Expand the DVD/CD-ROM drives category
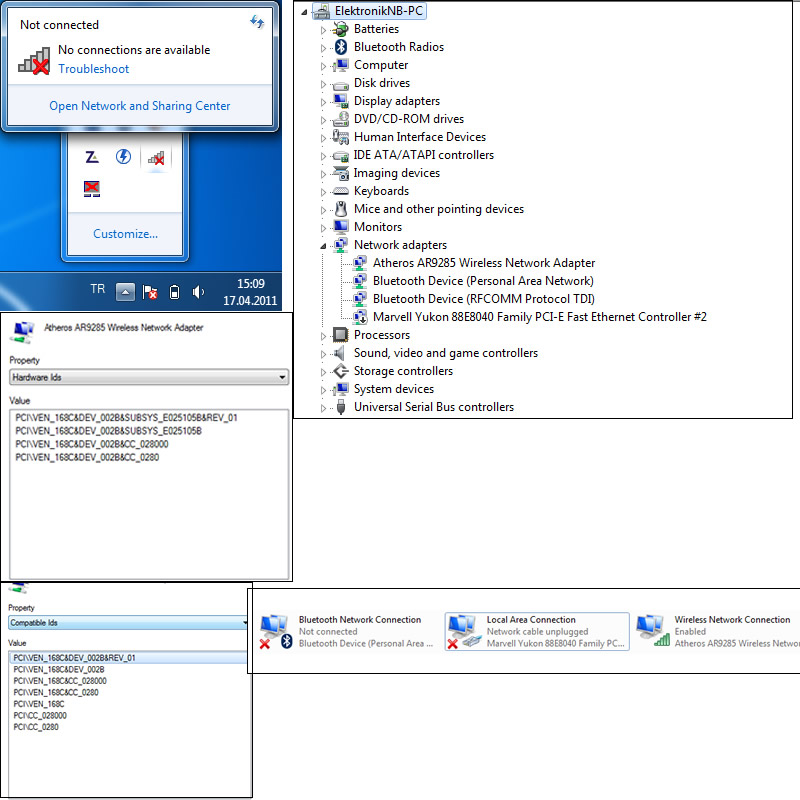 point(323,120)
